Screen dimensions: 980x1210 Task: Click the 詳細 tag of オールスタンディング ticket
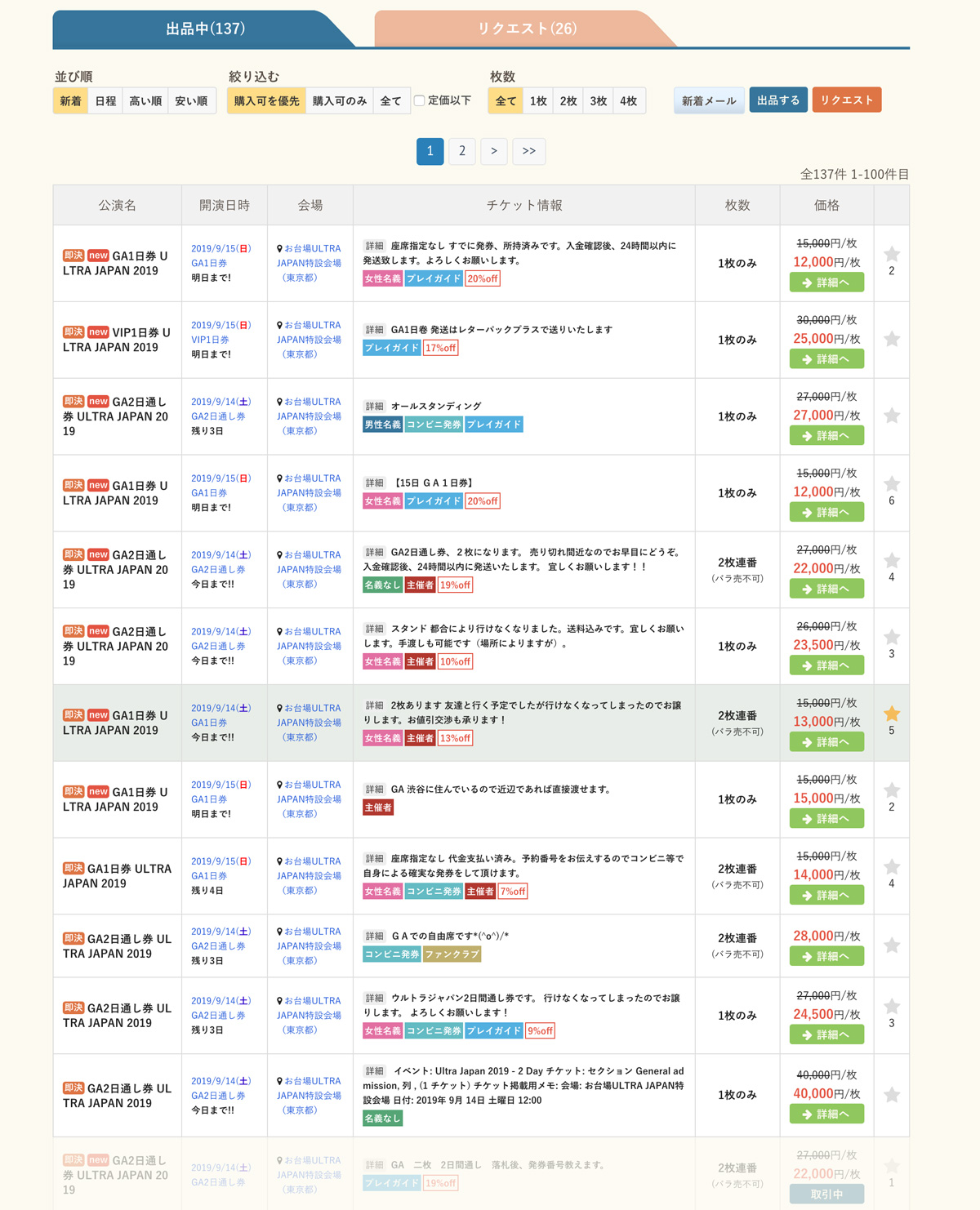(x=374, y=406)
